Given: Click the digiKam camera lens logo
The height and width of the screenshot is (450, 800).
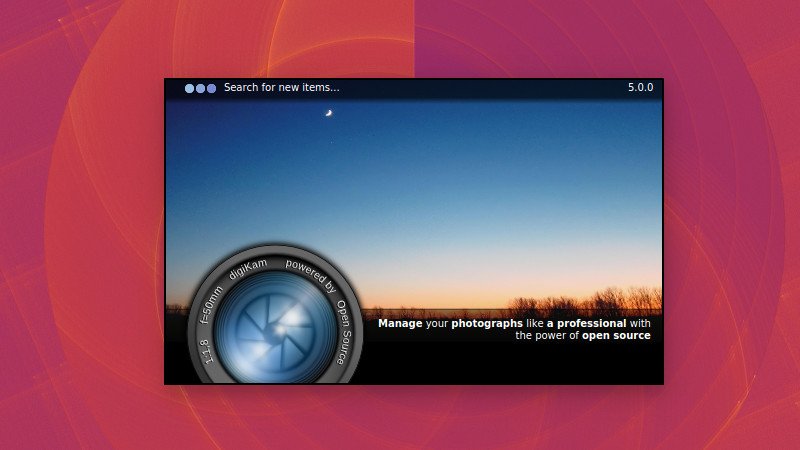Looking at the screenshot, I should (x=276, y=314).
